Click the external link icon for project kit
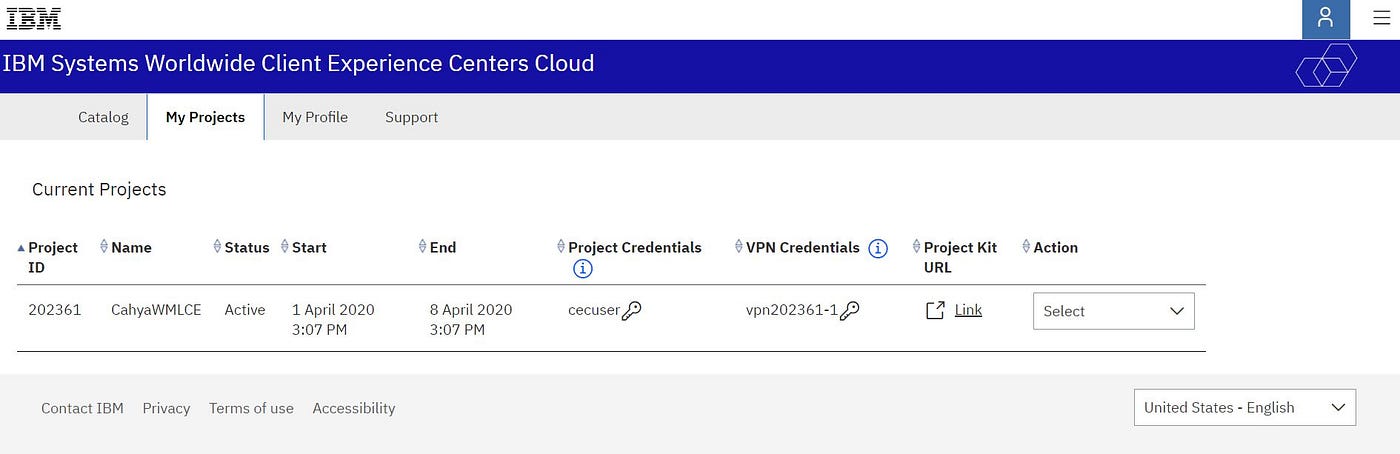Screen dimensions: 1400x454 (935, 311)
